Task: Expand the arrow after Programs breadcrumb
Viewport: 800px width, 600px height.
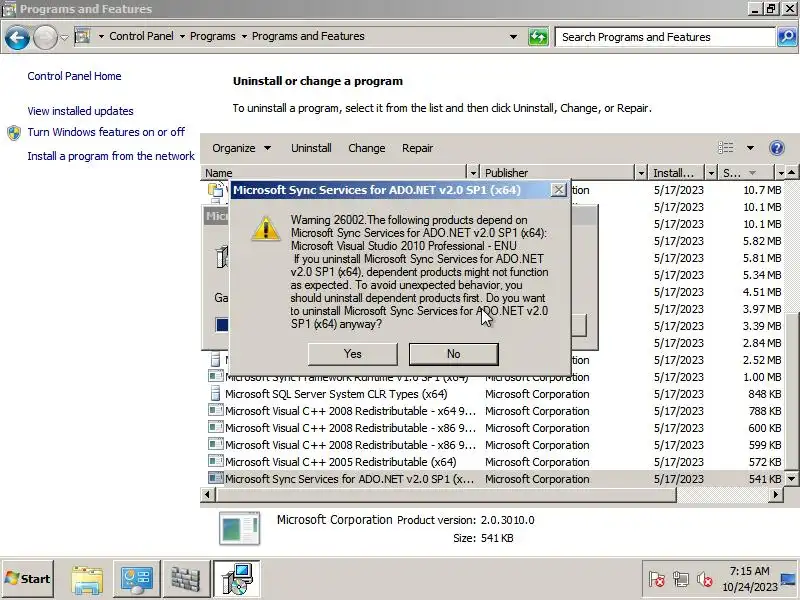Action: point(244,36)
